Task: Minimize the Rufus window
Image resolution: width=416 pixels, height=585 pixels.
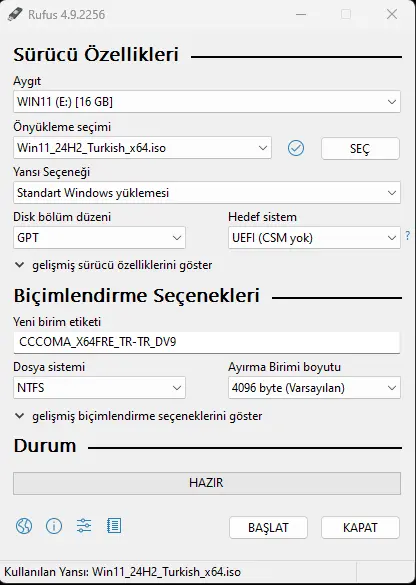Action: click(301, 14)
